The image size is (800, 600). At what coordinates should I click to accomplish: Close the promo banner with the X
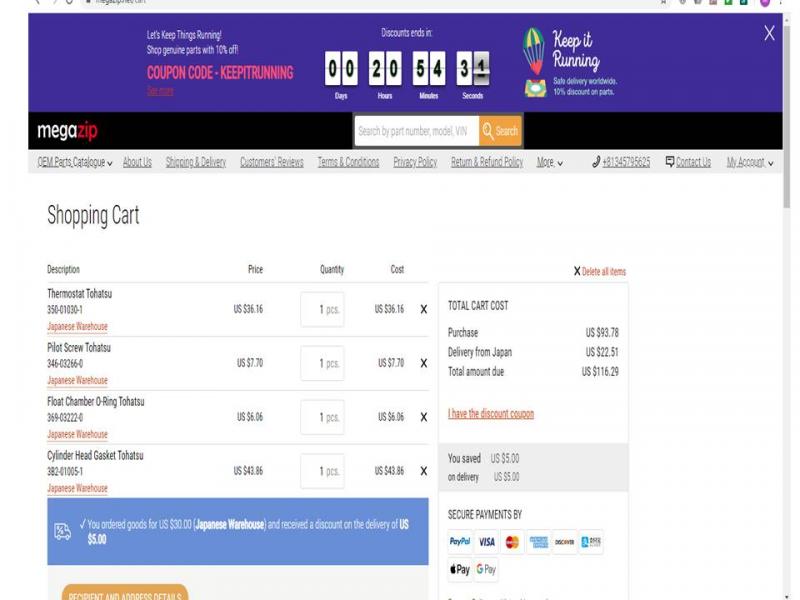pyautogui.click(x=769, y=33)
